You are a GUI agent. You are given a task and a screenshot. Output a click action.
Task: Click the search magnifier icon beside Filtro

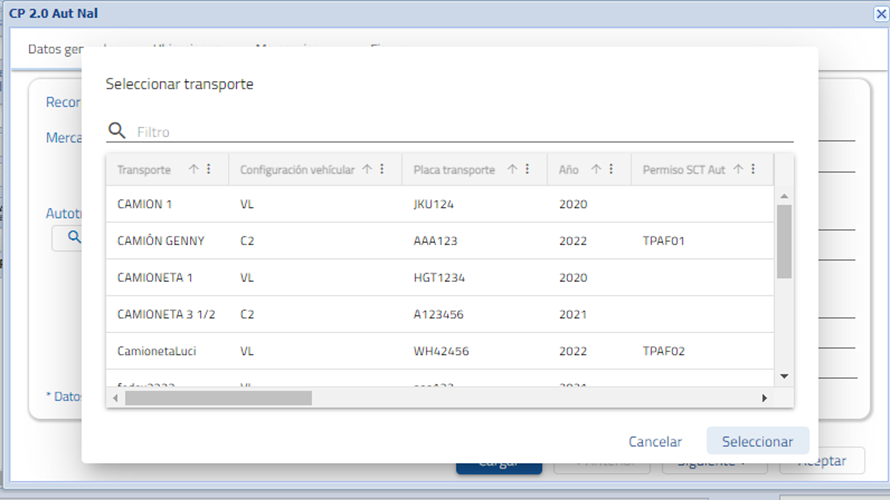pyautogui.click(x=117, y=131)
